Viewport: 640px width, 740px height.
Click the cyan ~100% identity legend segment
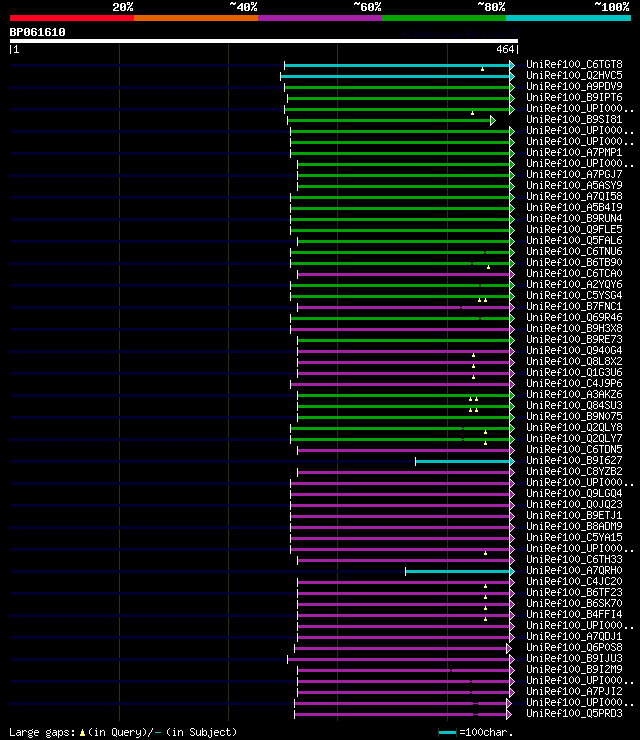(568, 18)
